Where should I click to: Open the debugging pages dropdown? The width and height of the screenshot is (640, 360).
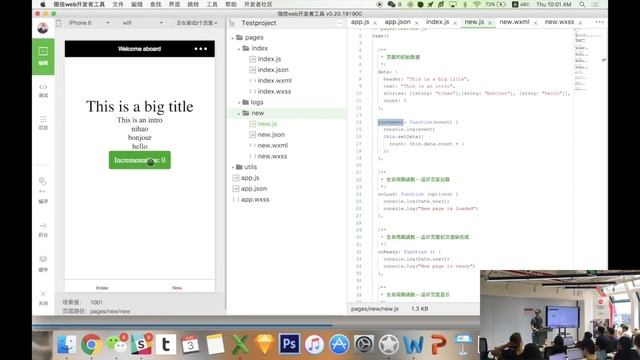[197, 23]
